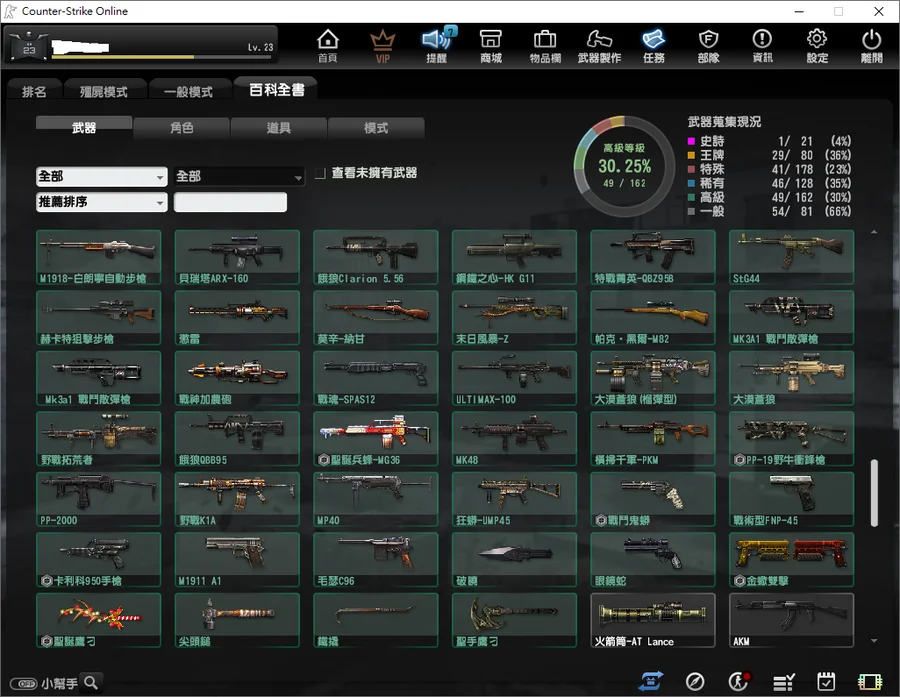Screen dimensions: 900x697
Task: Open the 設定 settings gear icon
Action: tap(817, 45)
